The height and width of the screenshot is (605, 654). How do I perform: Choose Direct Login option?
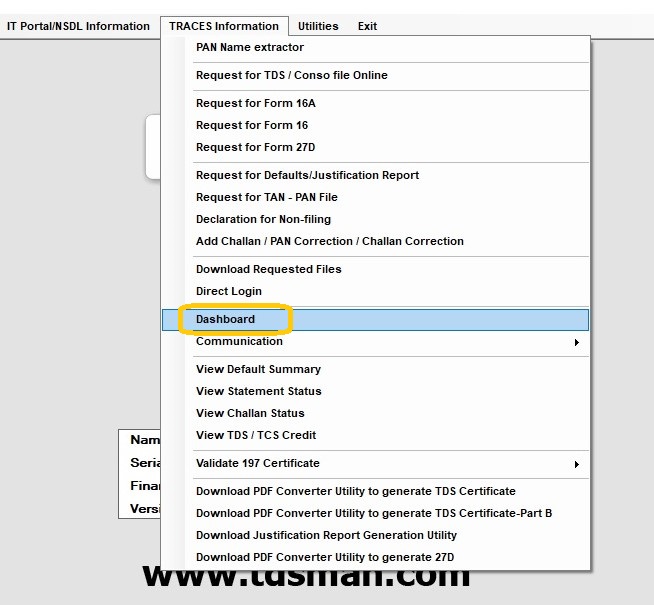tap(229, 292)
